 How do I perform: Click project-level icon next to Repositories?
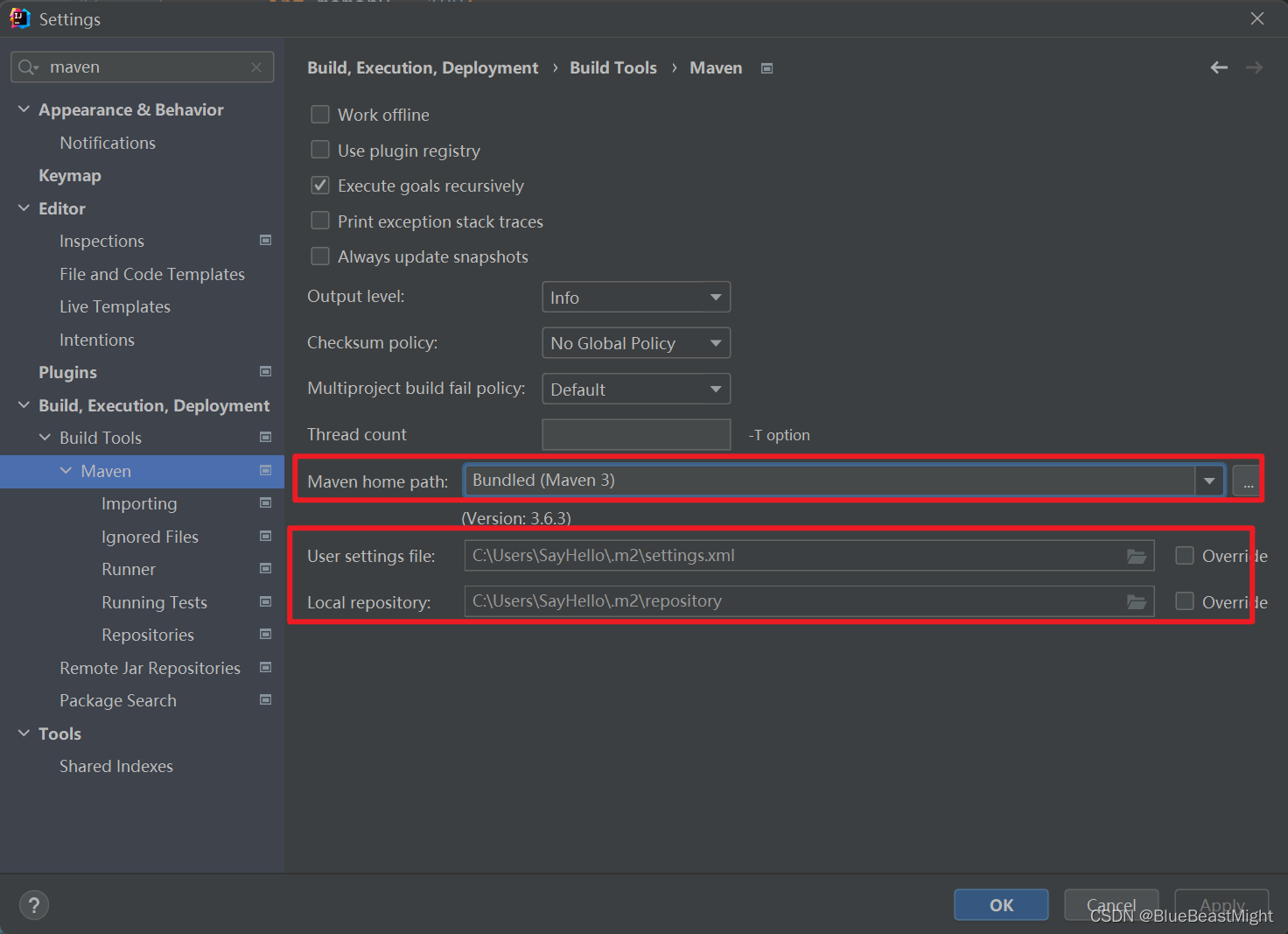tap(266, 634)
